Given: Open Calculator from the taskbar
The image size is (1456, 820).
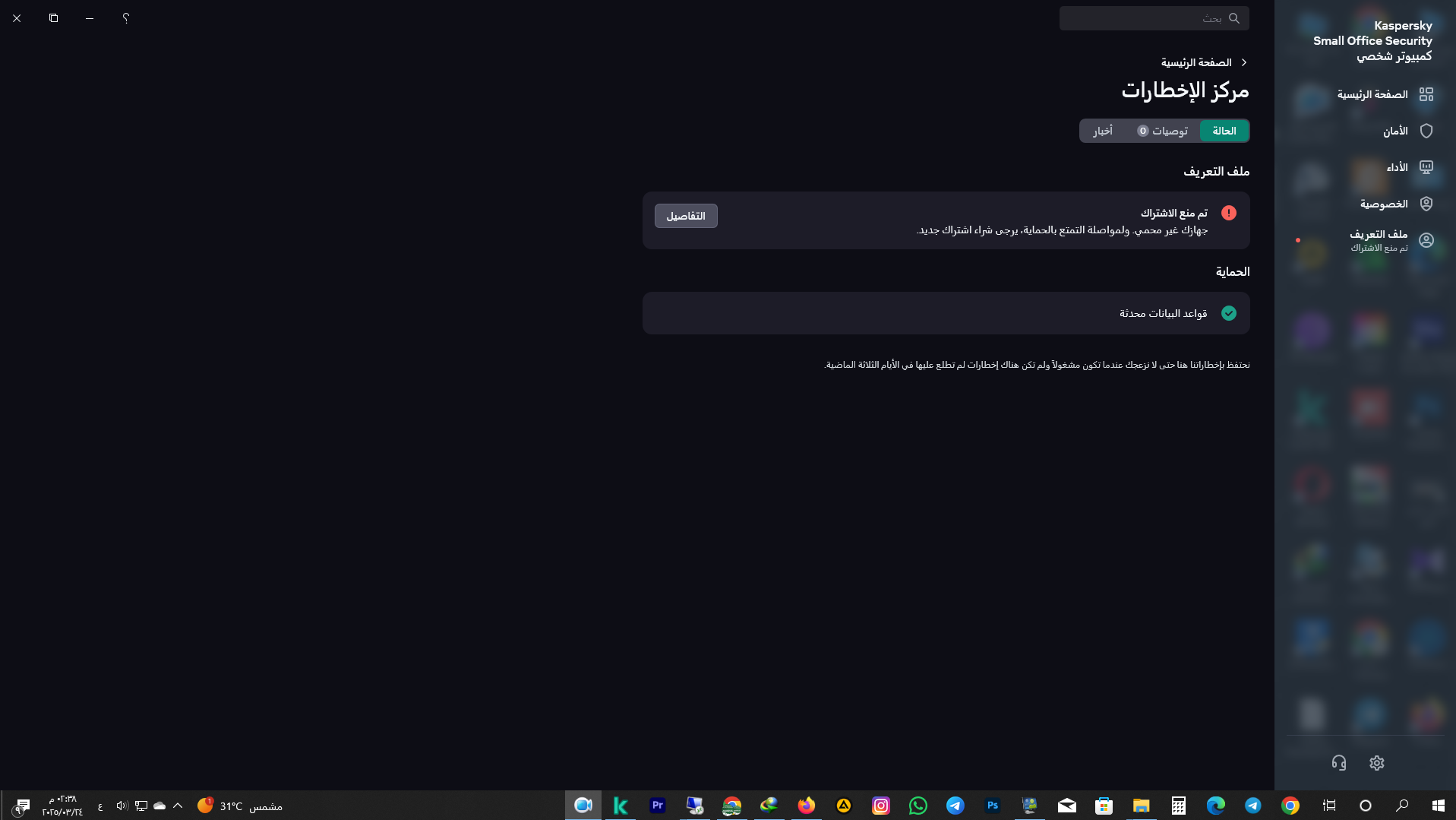Looking at the screenshot, I should click(1179, 806).
